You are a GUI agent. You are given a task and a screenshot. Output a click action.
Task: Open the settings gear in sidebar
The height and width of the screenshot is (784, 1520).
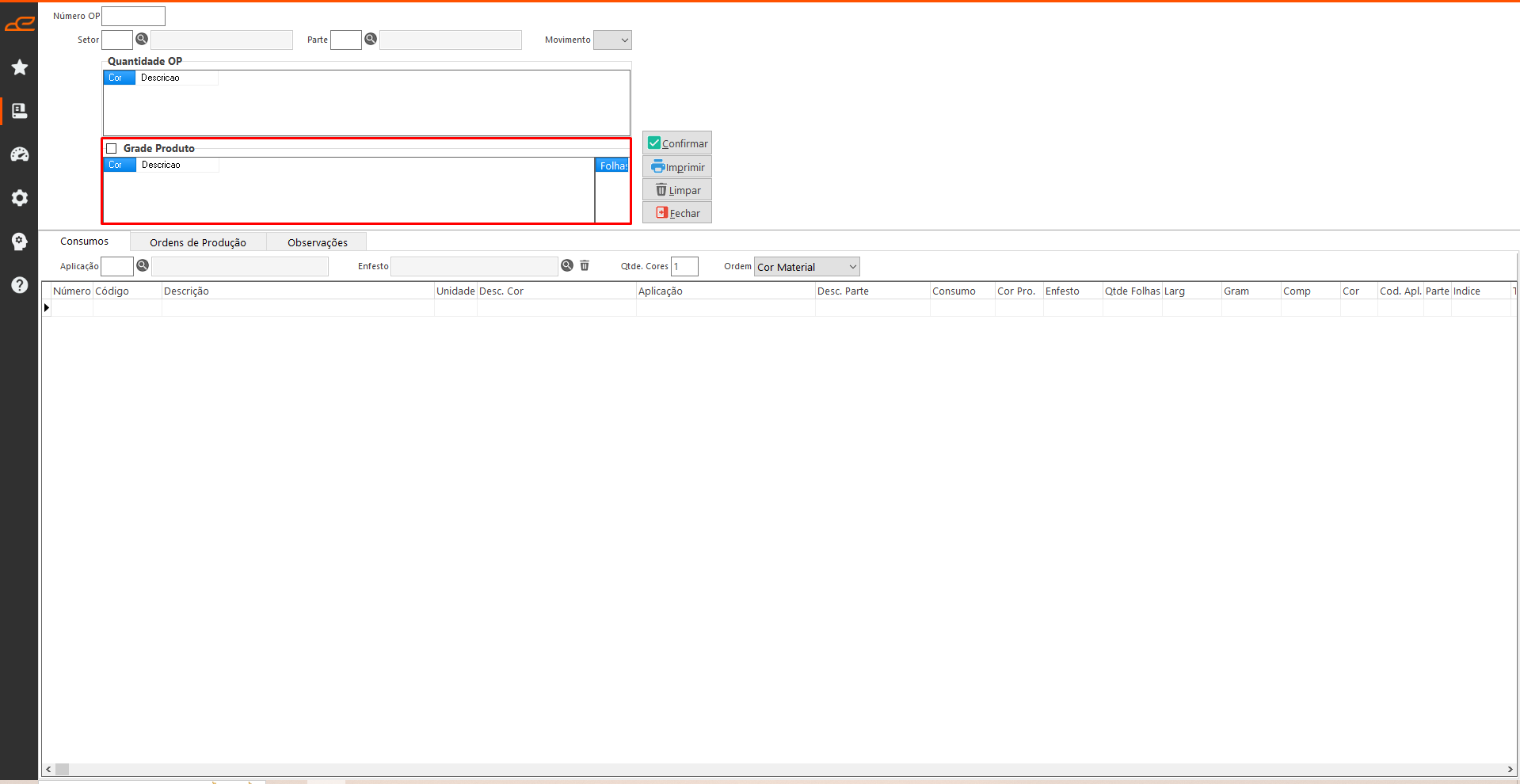click(20, 198)
